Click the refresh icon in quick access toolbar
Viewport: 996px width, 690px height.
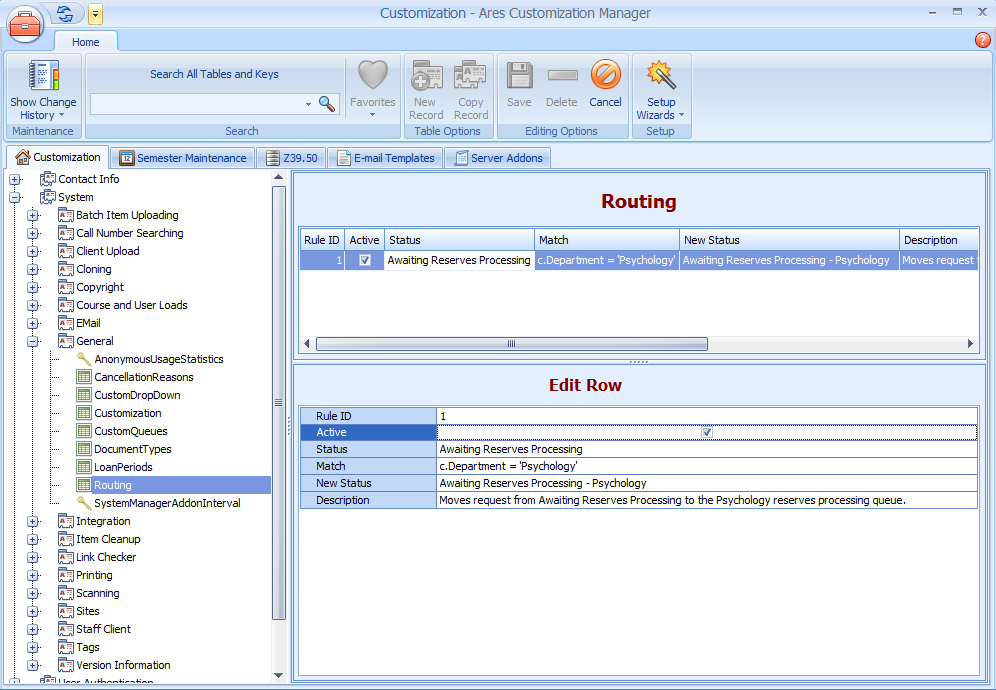64,14
